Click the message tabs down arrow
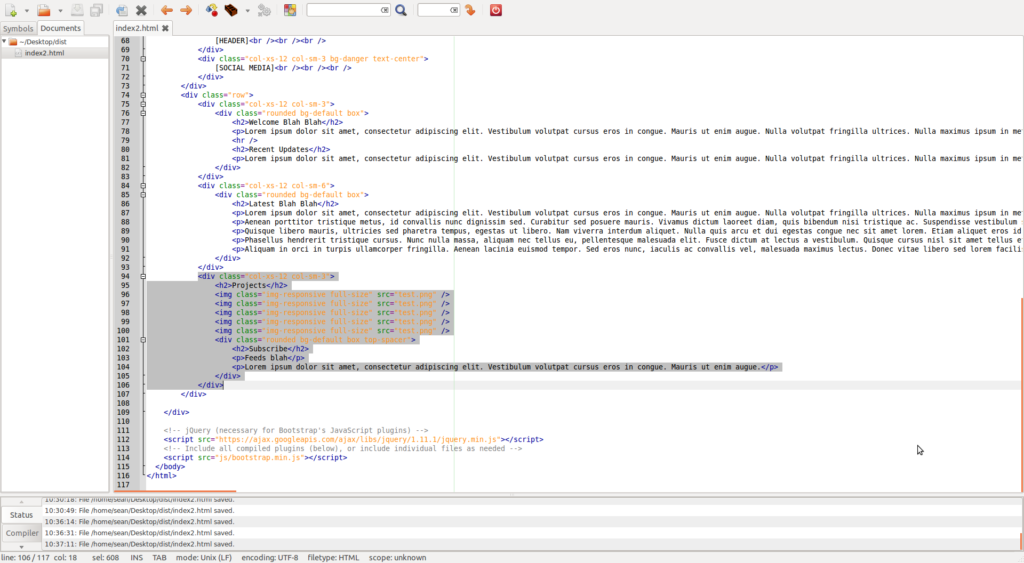This screenshot has width=1024, height=563. coord(21,547)
